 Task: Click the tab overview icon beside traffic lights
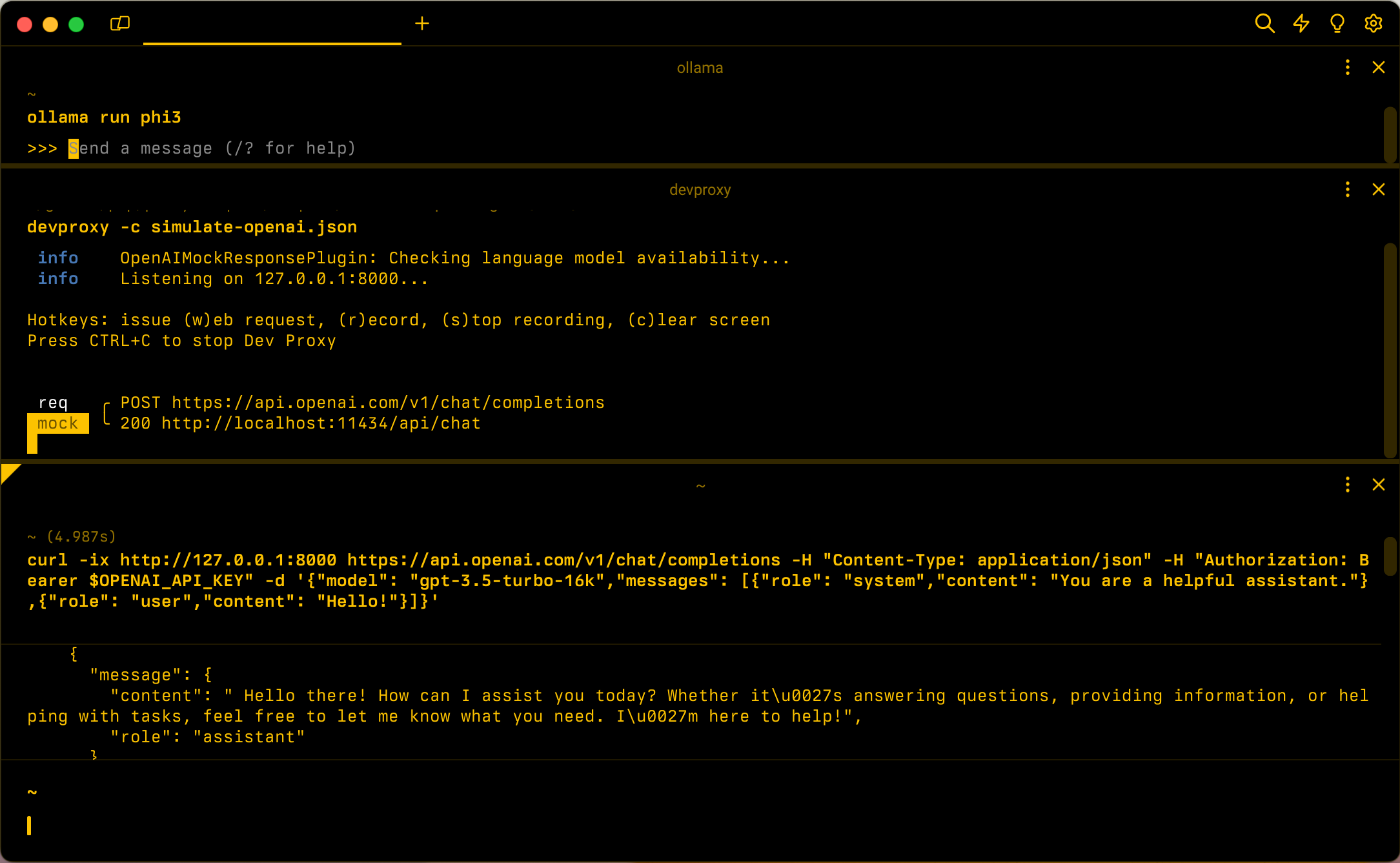point(119,23)
